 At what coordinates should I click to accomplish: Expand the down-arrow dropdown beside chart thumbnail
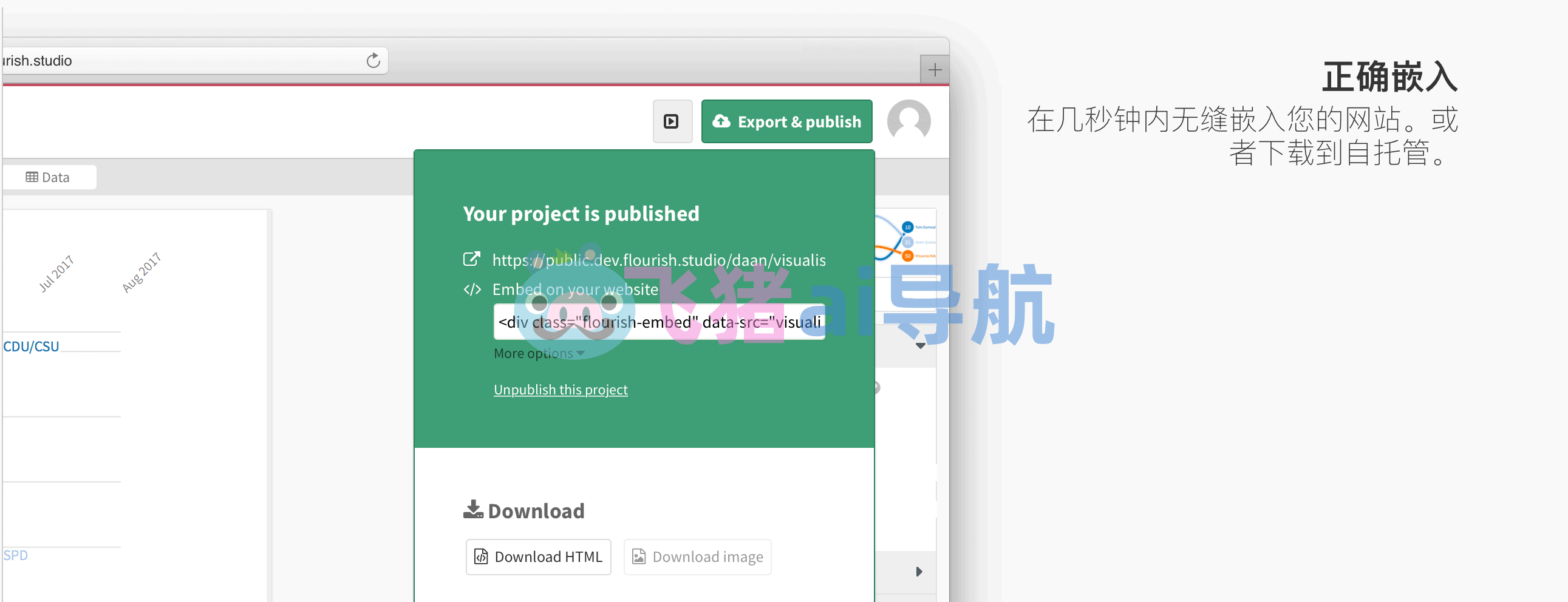pos(921,345)
